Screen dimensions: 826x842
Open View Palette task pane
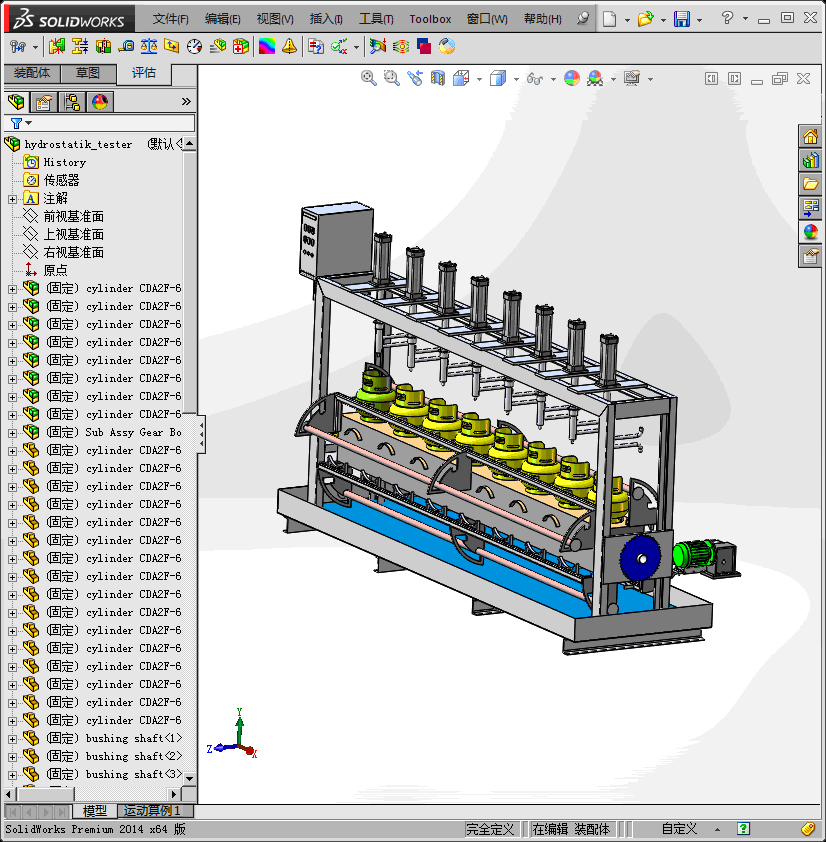tap(810, 208)
